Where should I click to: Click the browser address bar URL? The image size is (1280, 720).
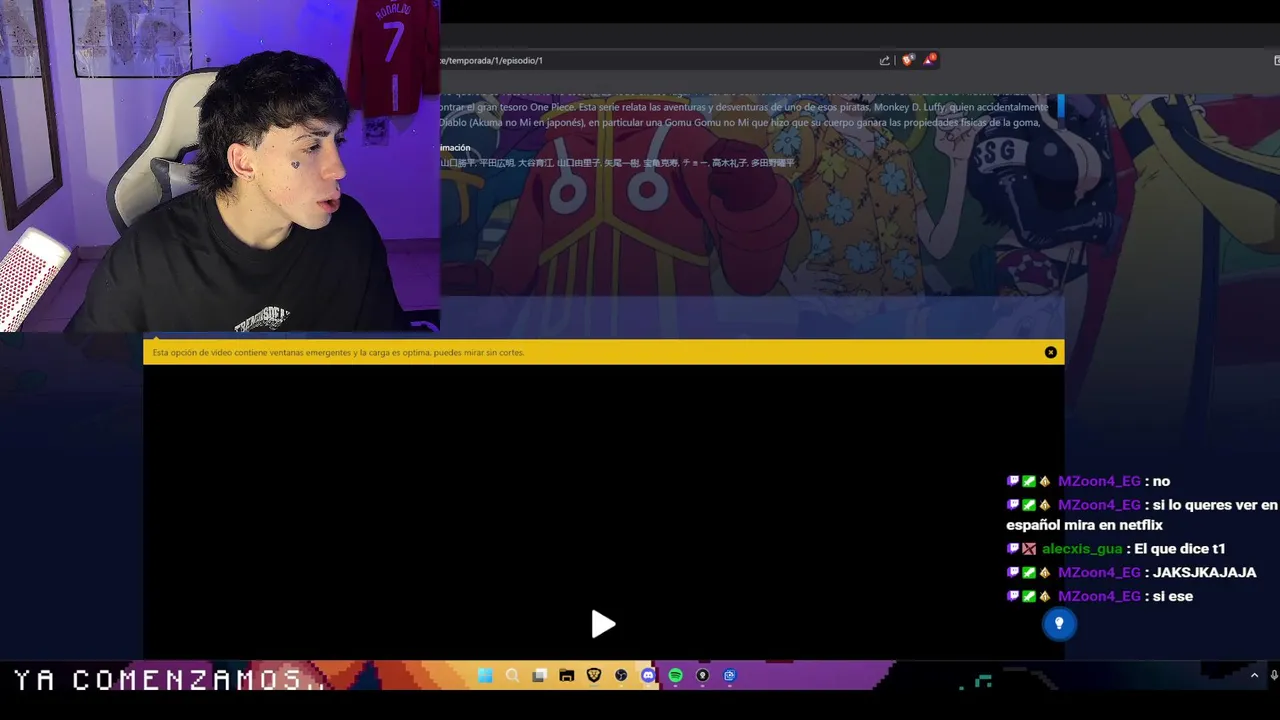[491, 60]
